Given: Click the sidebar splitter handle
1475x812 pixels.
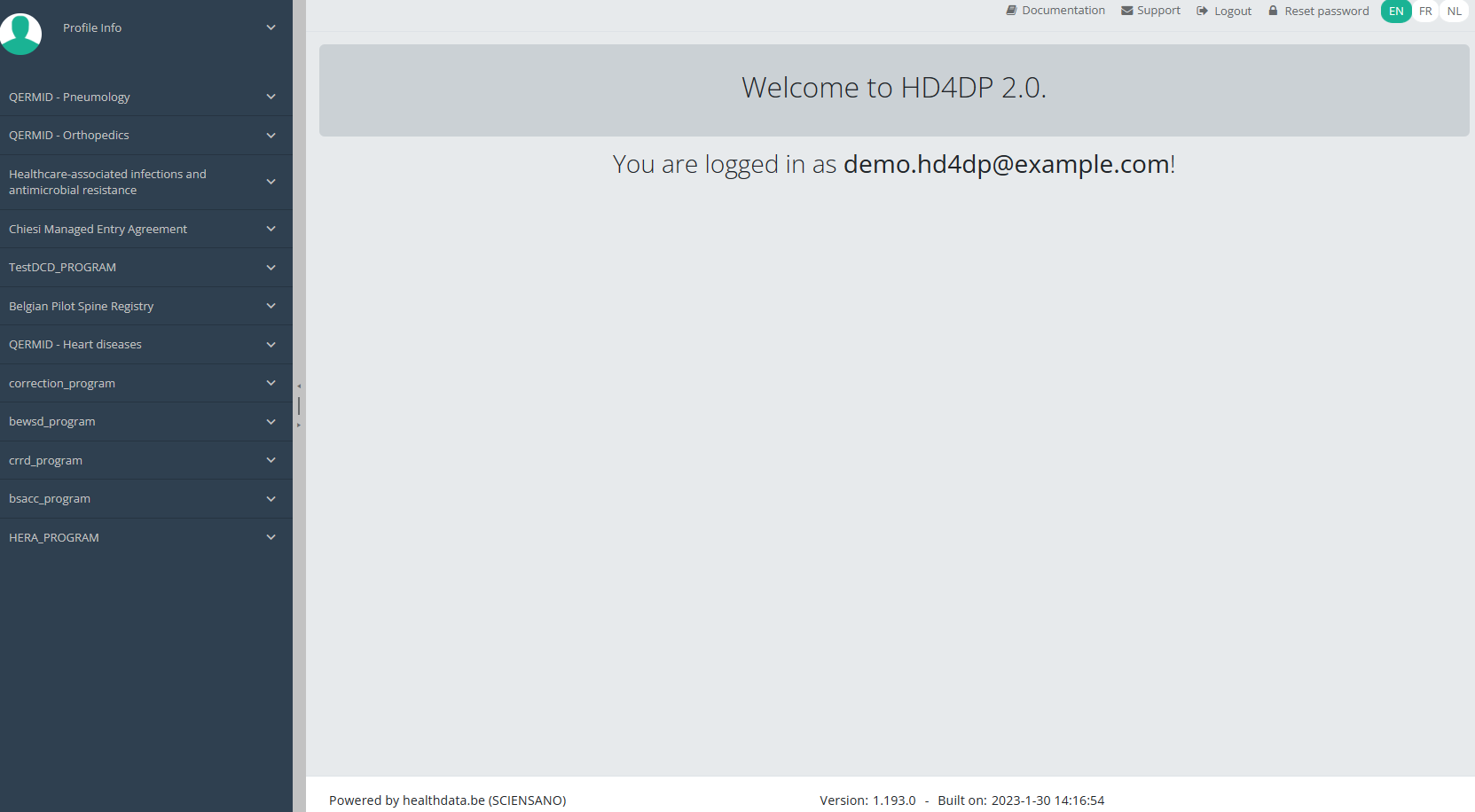Looking at the screenshot, I should pyautogui.click(x=299, y=406).
